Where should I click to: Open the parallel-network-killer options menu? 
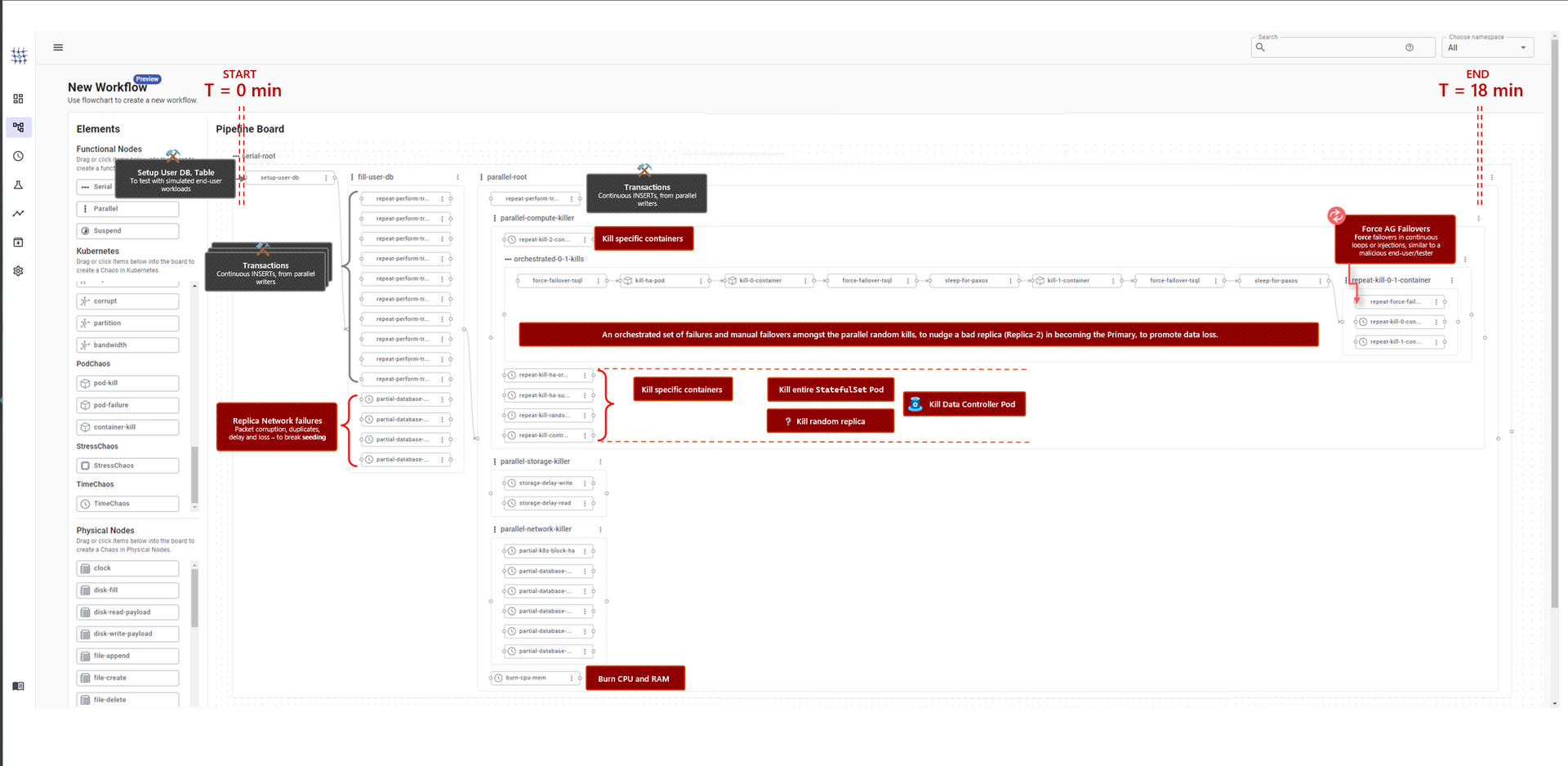(x=600, y=529)
